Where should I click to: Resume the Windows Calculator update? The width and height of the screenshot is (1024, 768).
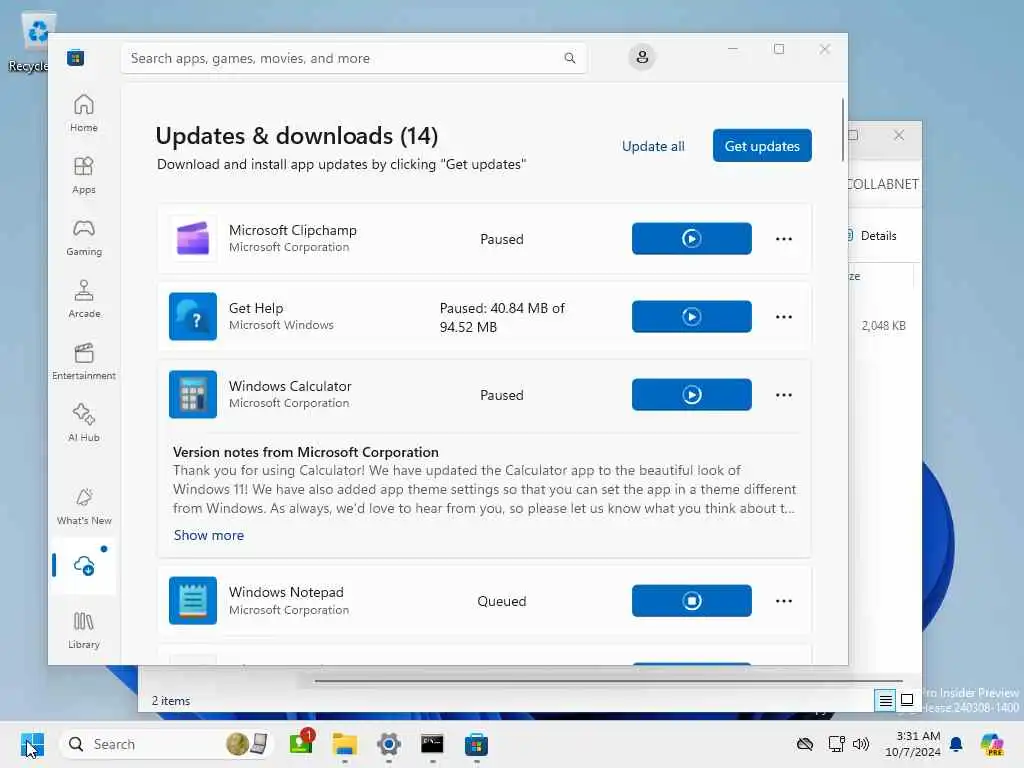[x=692, y=394]
